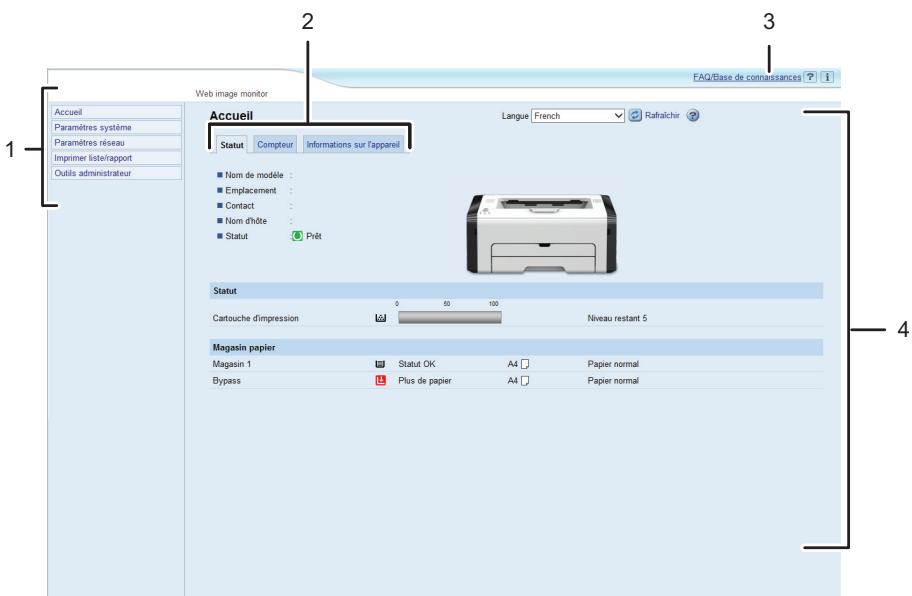This screenshot has width=912, height=596.
Task: Open Imprimer liste/rapport in the left menu
Action: tap(116, 158)
